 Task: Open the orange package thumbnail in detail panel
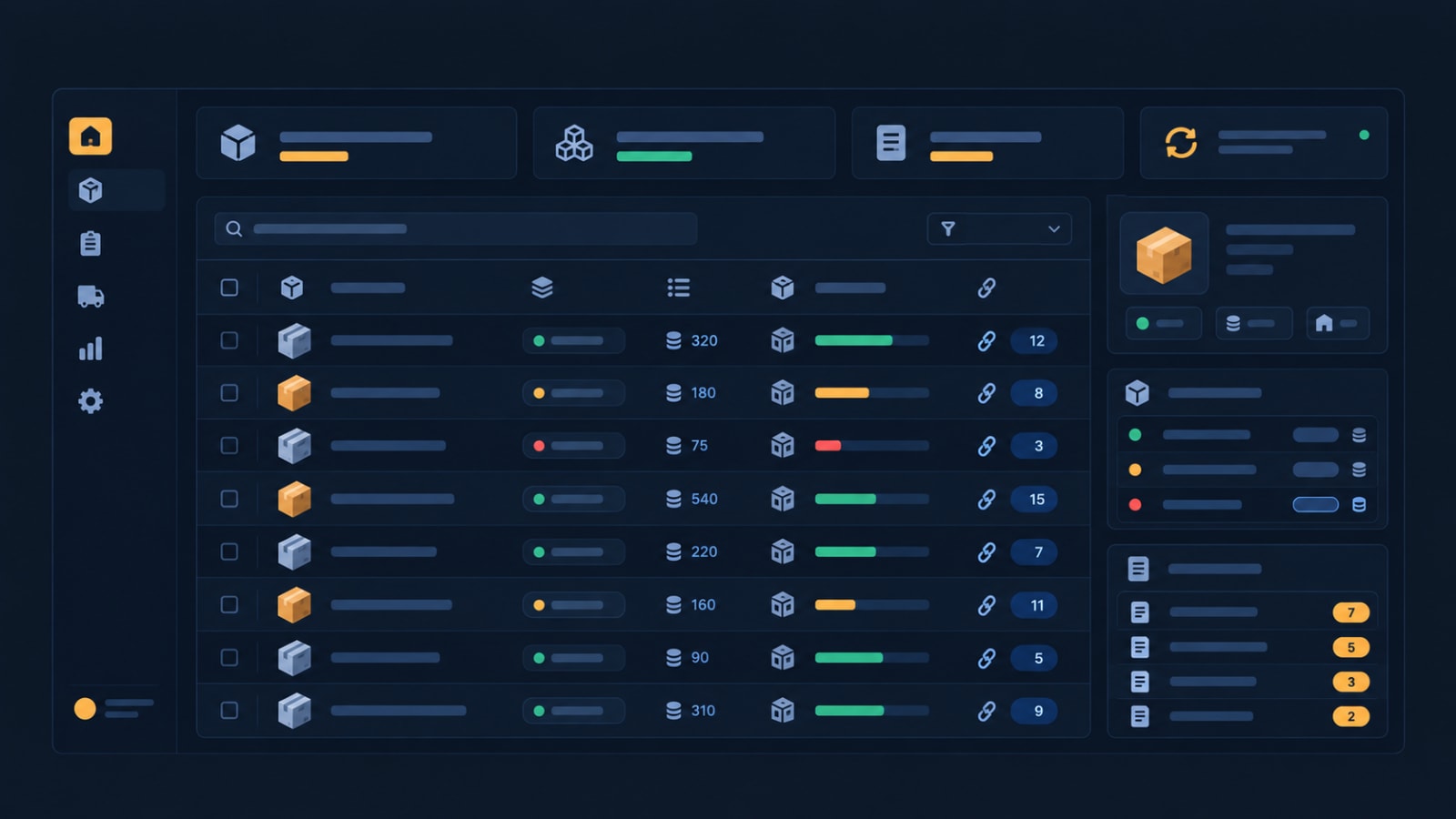point(1164,254)
